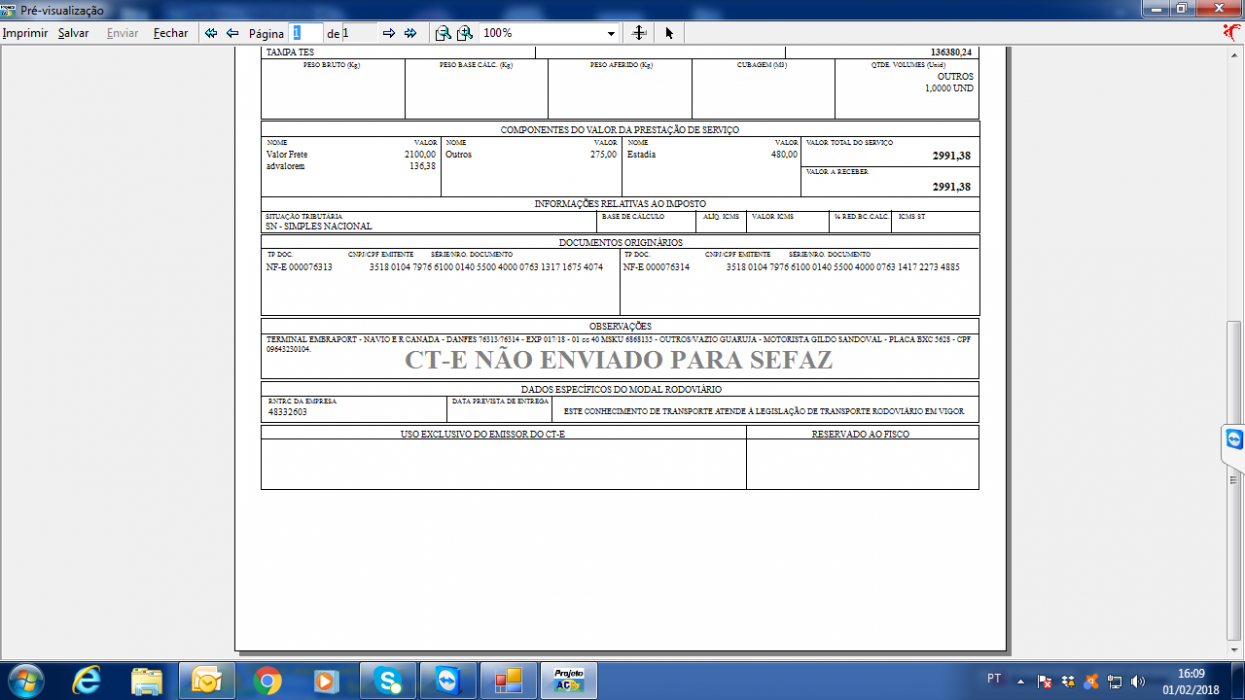Click 'VALOR A RECEBER' amount 2991,38

coord(951,187)
